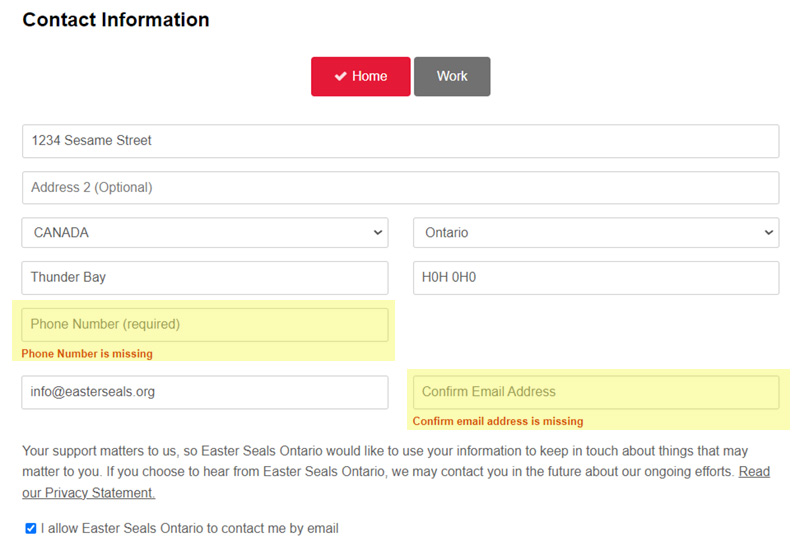Focus the Address 2 (Optional) field
Screen dimensions: 800x551
click(x=400, y=188)
